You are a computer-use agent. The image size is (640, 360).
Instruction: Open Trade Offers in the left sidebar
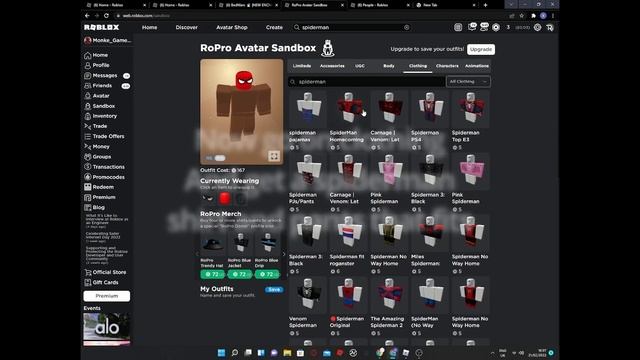[104, 136]
